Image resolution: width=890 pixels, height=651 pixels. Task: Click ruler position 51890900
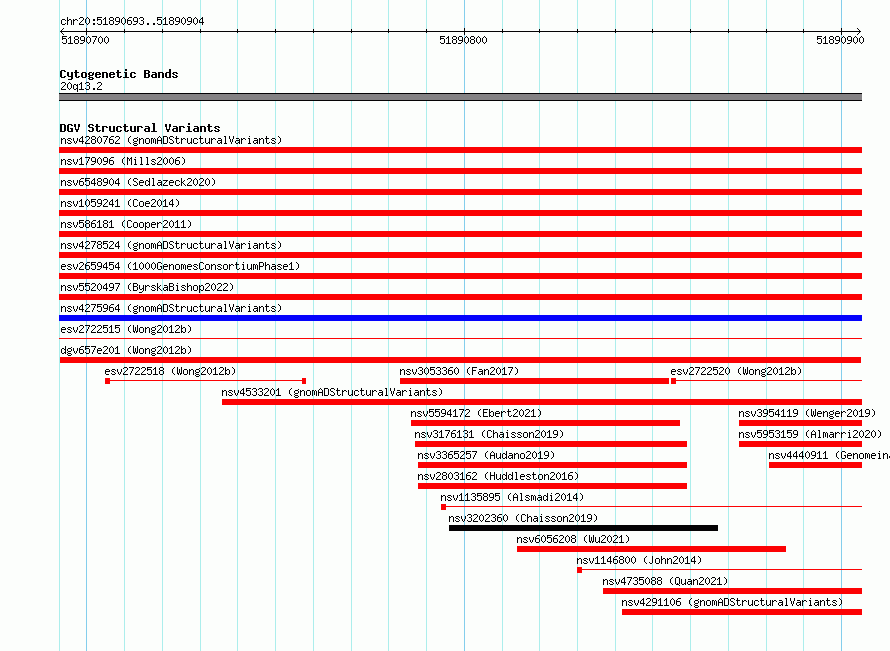(x=840, y=40)
